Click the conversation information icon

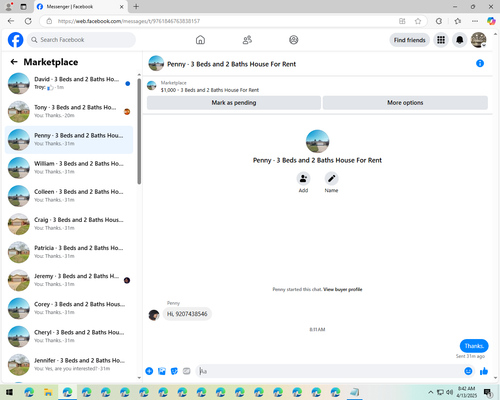(480, 63)
